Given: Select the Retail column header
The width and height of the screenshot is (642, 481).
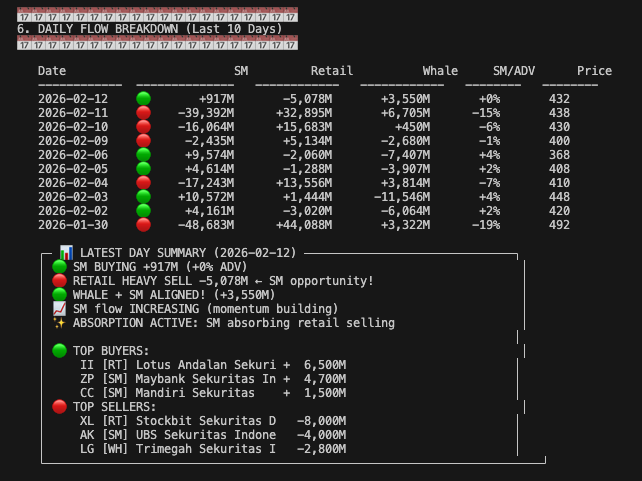Looking at the screenshot, I should pos(331,71).
